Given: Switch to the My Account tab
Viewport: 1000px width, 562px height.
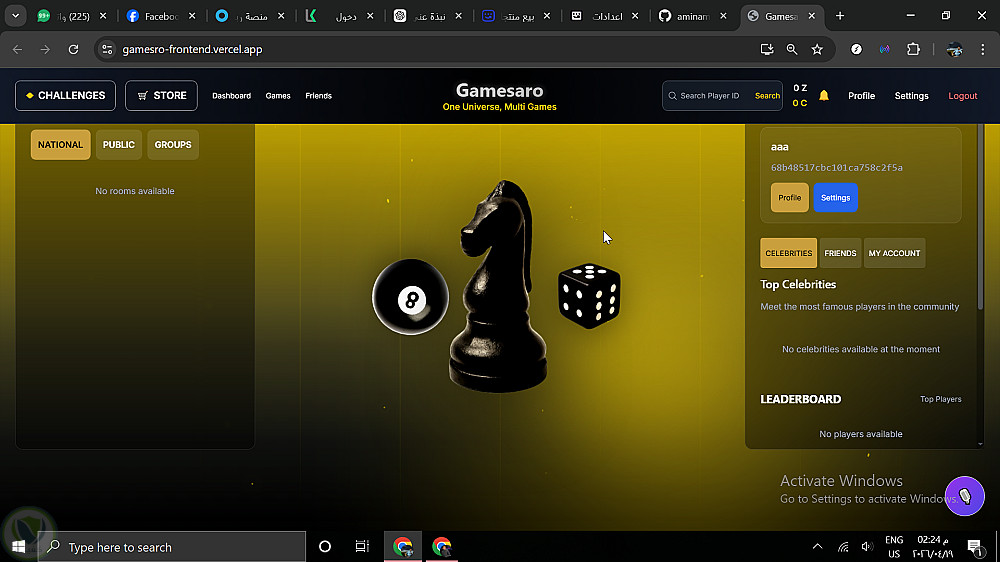Looking at the screenshot, I should [894, 253].
